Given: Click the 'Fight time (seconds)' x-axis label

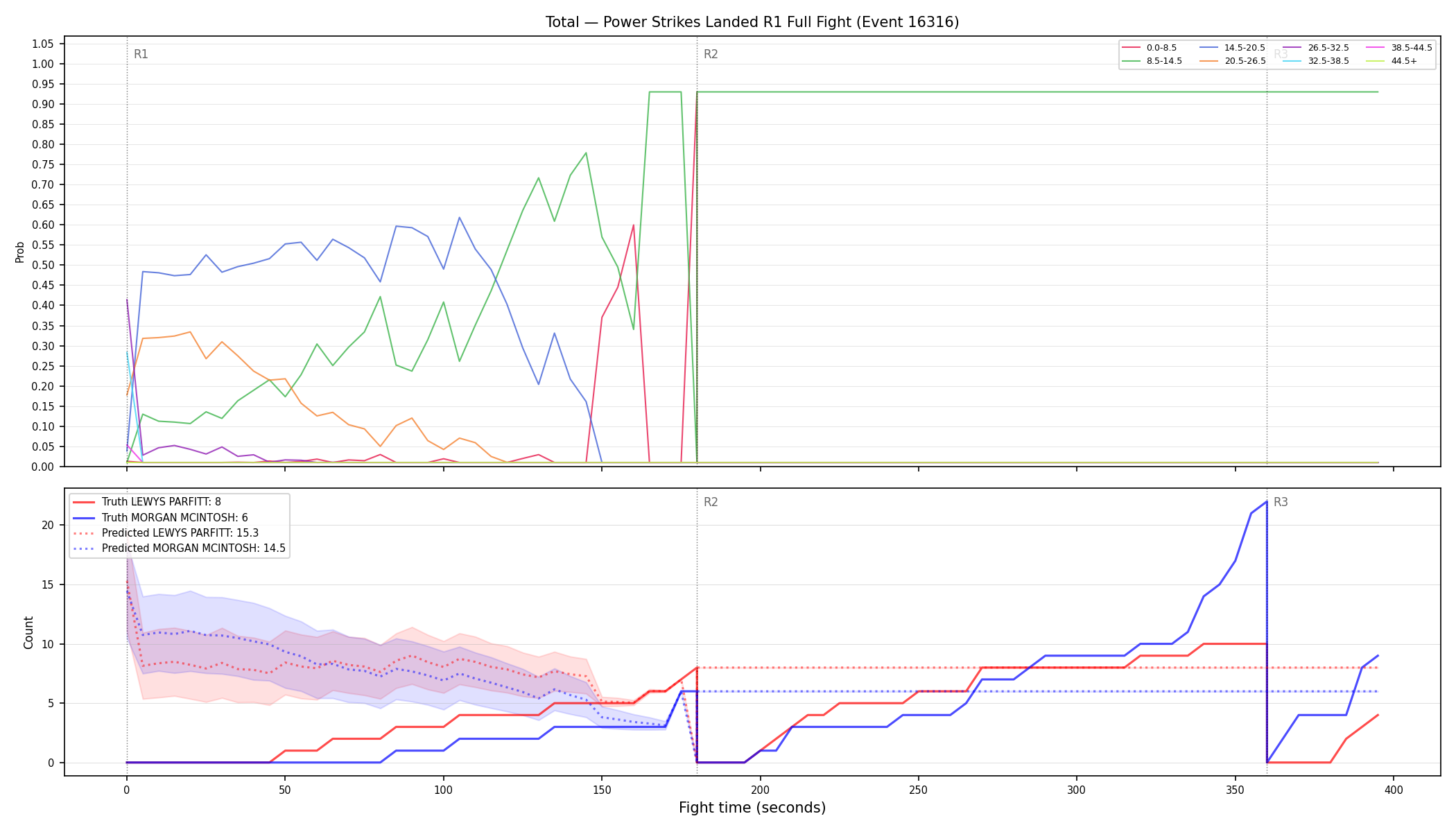Looking at the screenshot, I should click(x=752, y=808).
